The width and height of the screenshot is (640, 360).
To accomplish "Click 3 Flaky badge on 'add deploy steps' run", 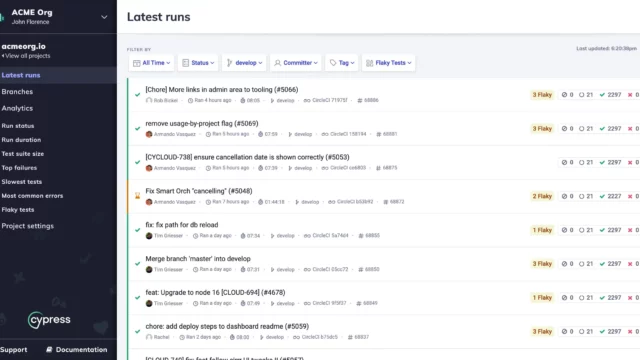I will point(542,332).
